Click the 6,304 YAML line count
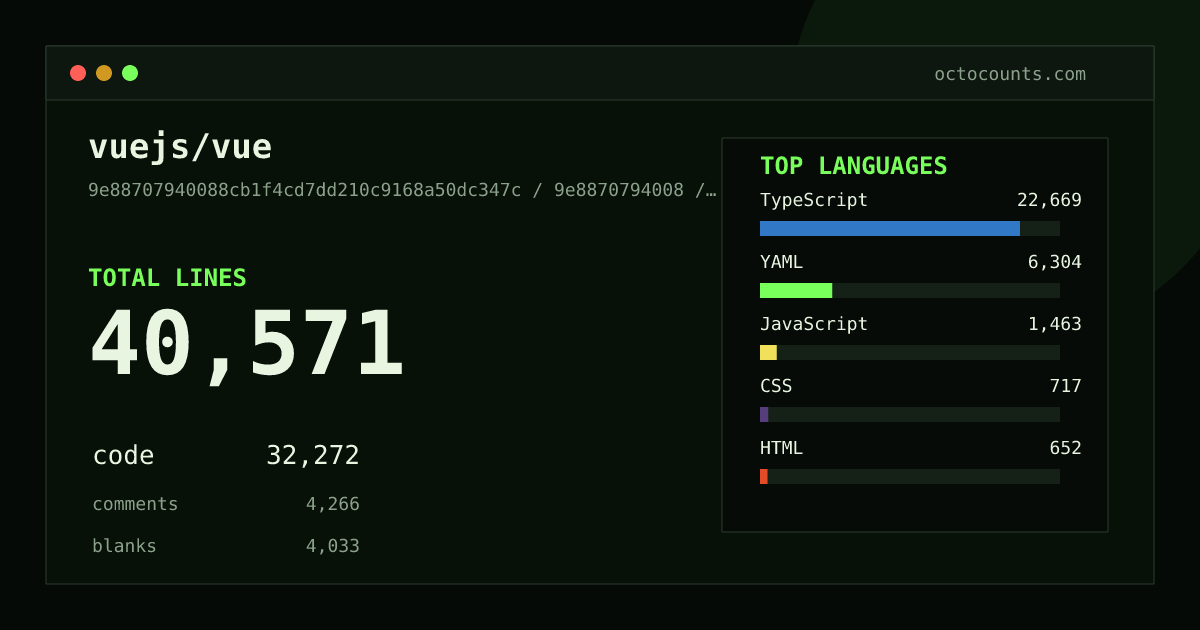This screenshot has width=1200, height=630. [1055, 262]
